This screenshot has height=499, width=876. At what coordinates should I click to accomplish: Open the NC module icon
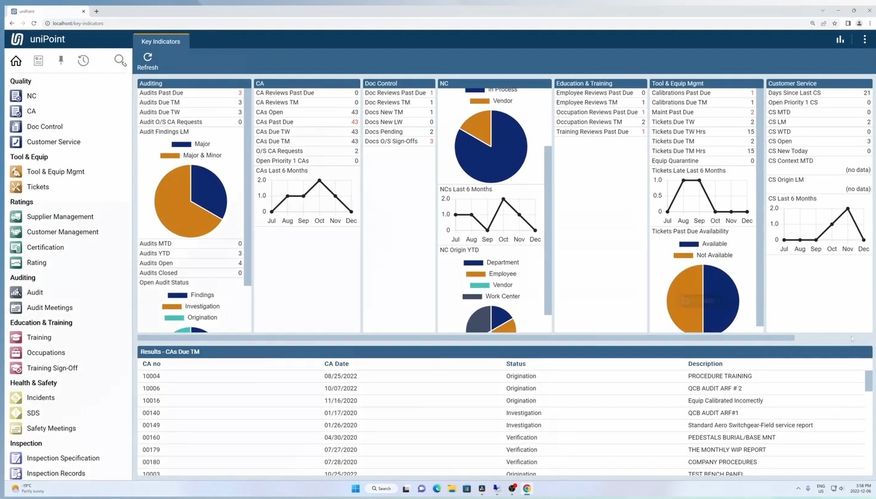pyautogui.click(x=16, y=96)
